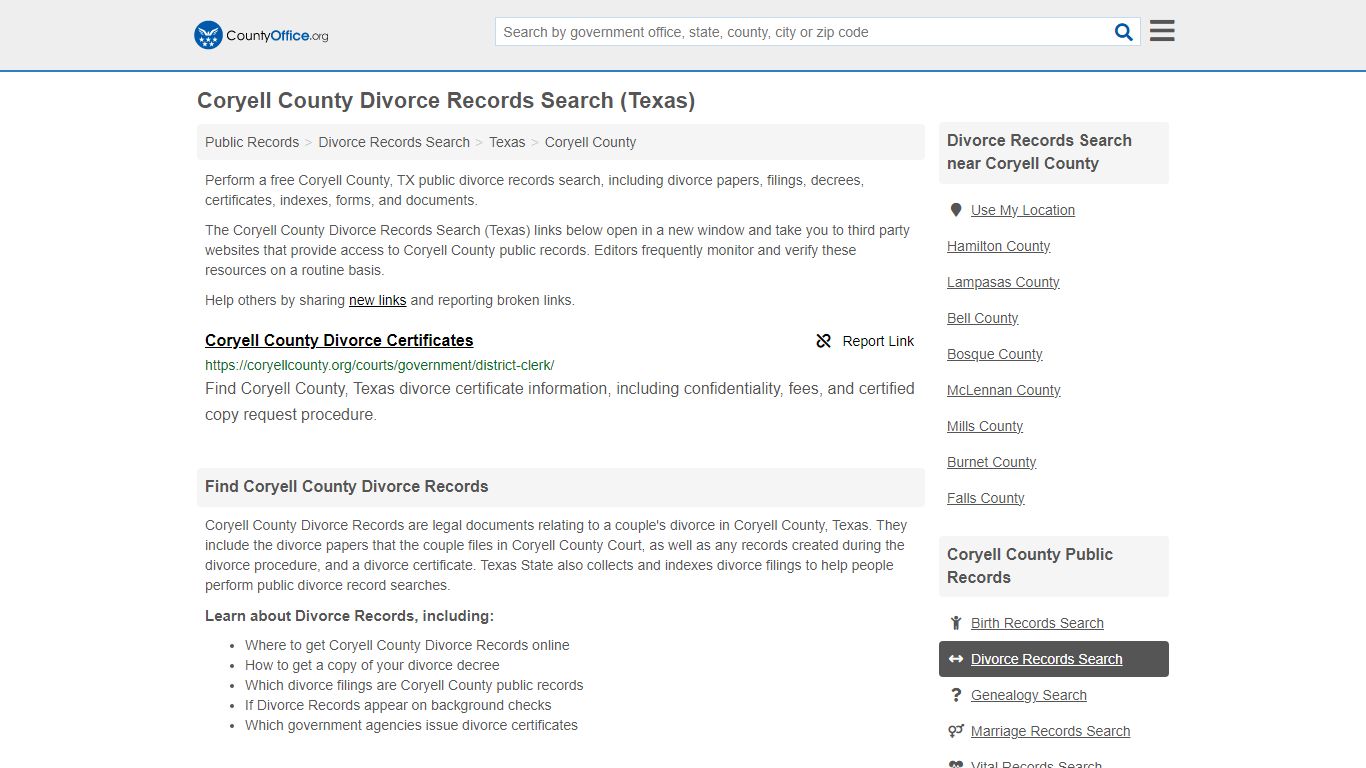
Task: Open the hamburger menu icon
Action: [1162, 31]
